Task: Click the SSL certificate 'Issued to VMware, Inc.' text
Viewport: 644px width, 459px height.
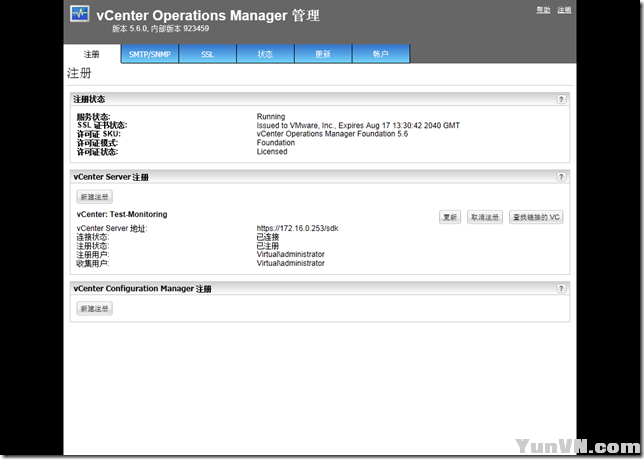Action: 358,125
